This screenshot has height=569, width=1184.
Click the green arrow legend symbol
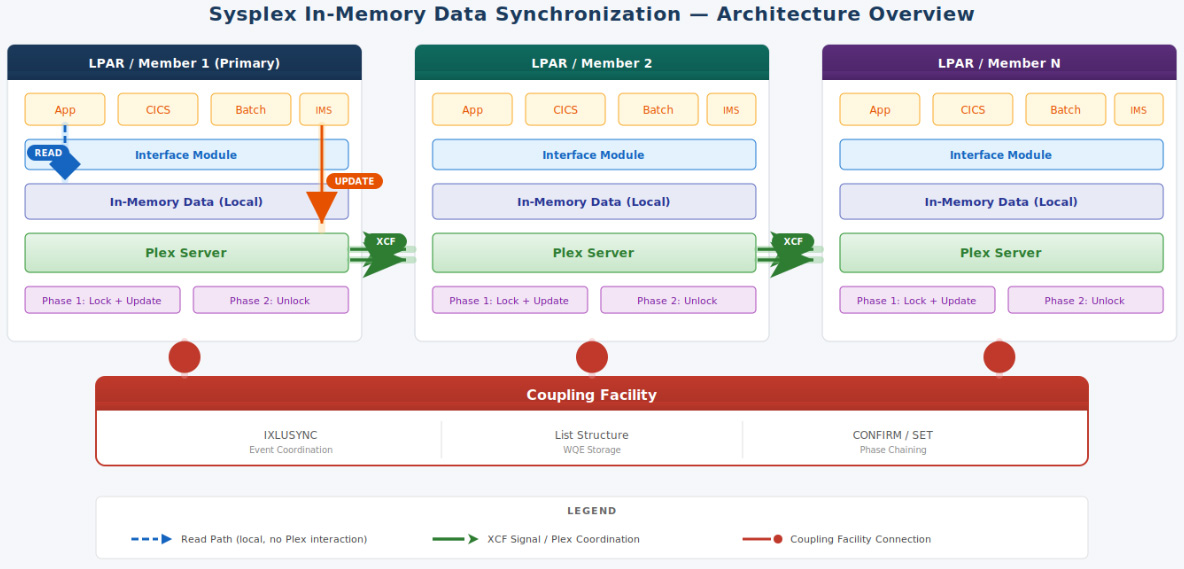click(x=455, y=540)
